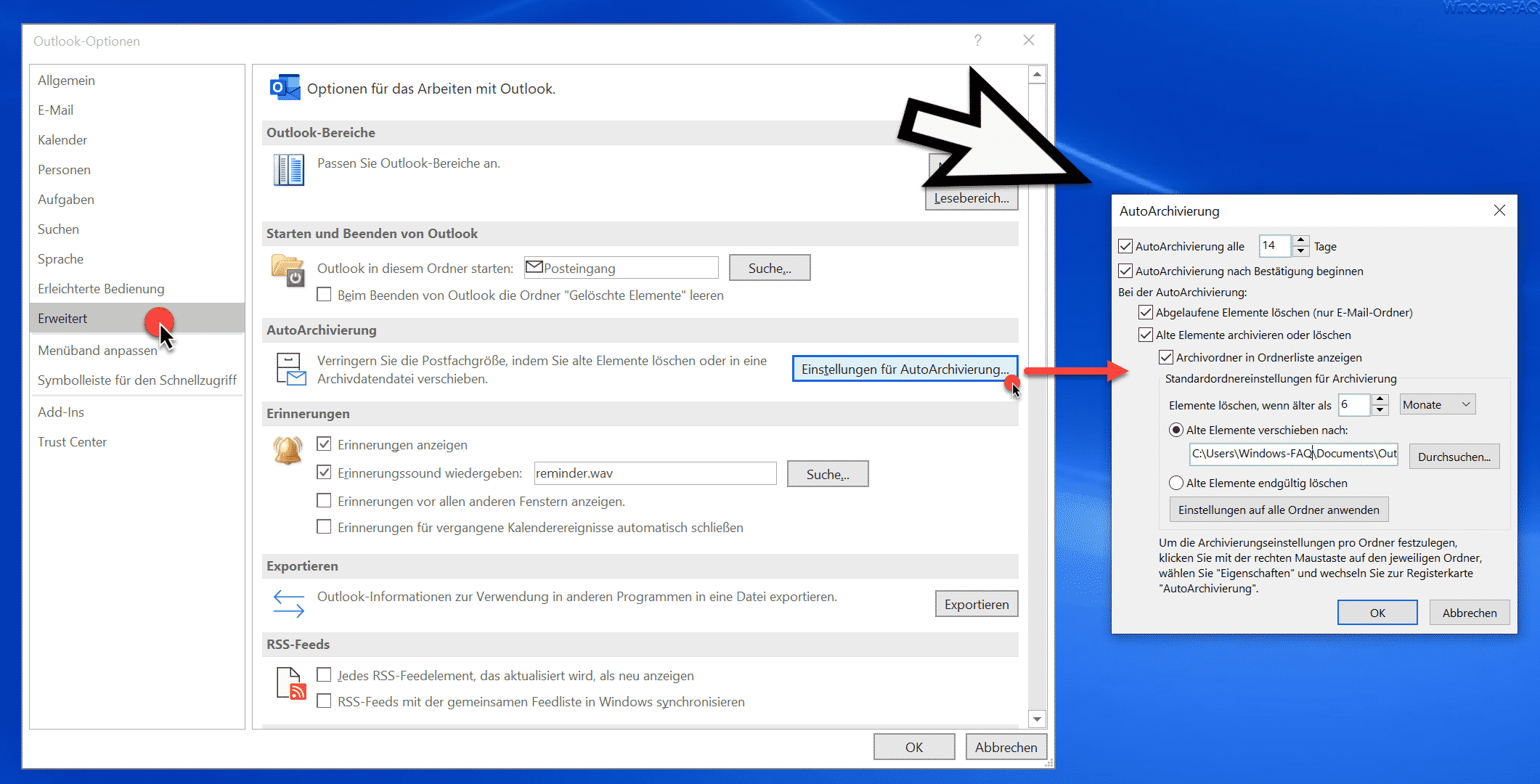Click the AutoArchivierung archive box icon

click(290, 369)
